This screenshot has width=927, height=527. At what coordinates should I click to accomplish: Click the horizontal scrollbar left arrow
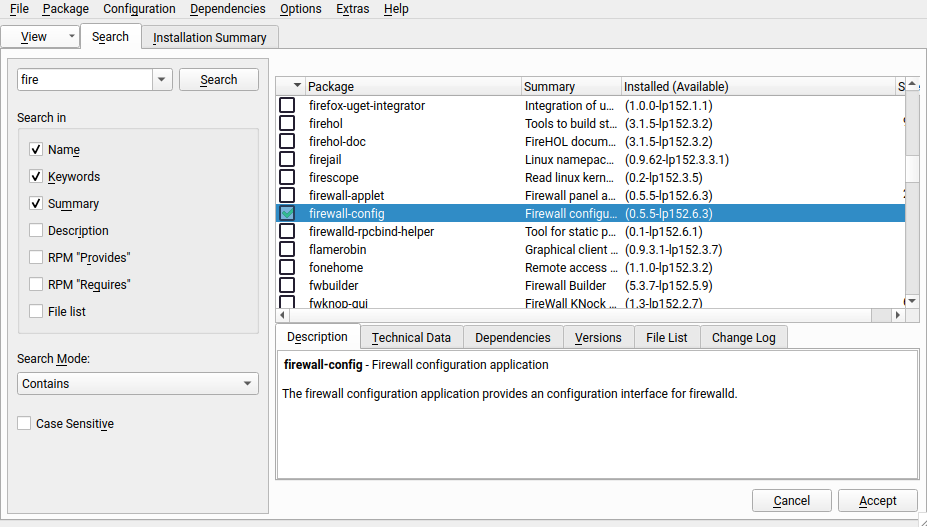pos(283,315)
